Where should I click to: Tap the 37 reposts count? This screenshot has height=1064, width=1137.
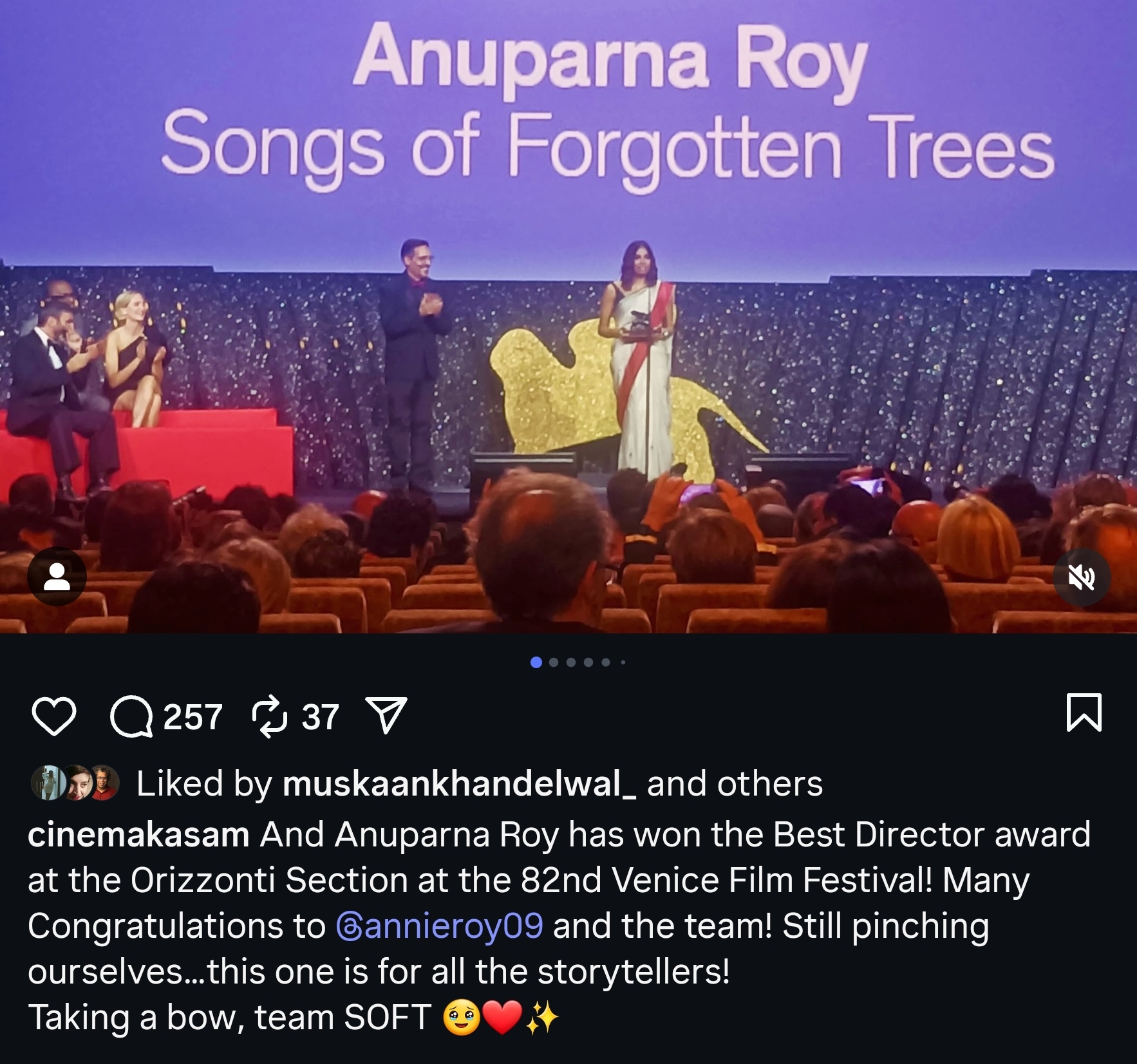pos(321,716)
